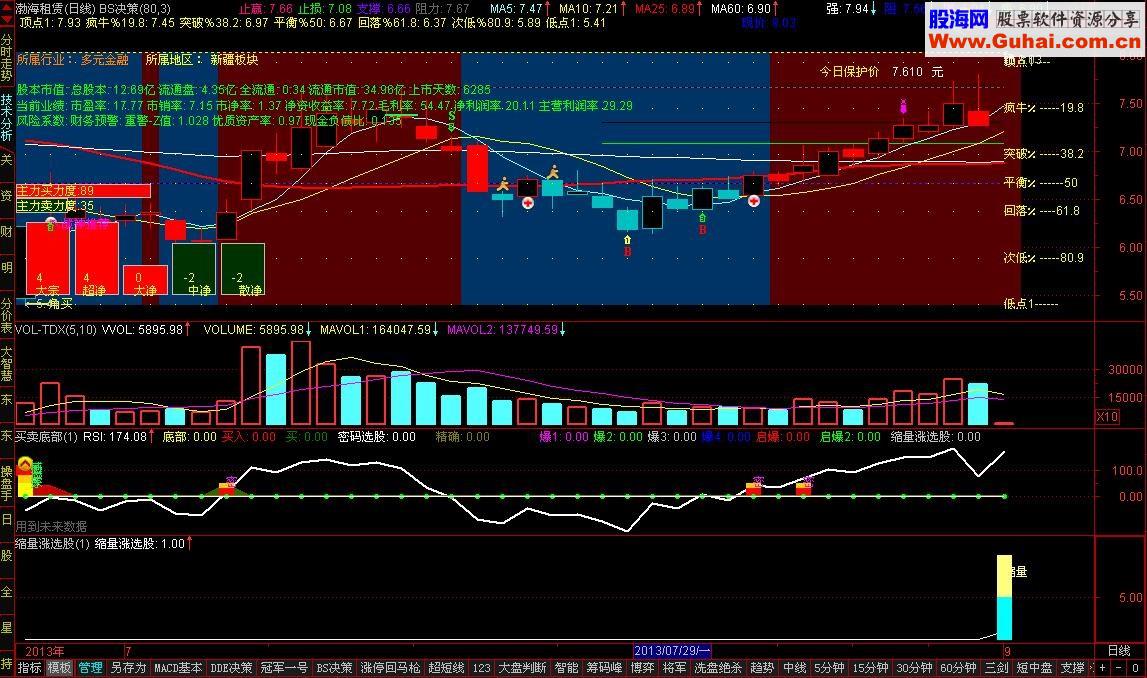Screen dimensions: 1147x678
Task: Select the 趋势 template
Action: click(762, 668)
